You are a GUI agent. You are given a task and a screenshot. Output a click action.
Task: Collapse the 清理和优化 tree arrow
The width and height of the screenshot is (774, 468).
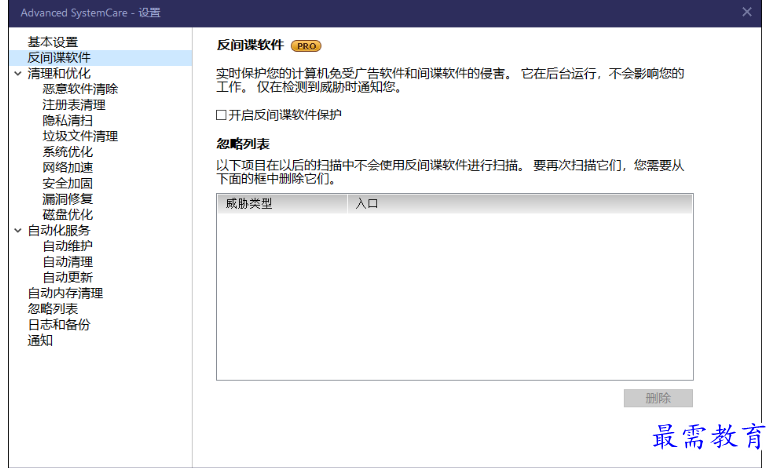point(18,74)
